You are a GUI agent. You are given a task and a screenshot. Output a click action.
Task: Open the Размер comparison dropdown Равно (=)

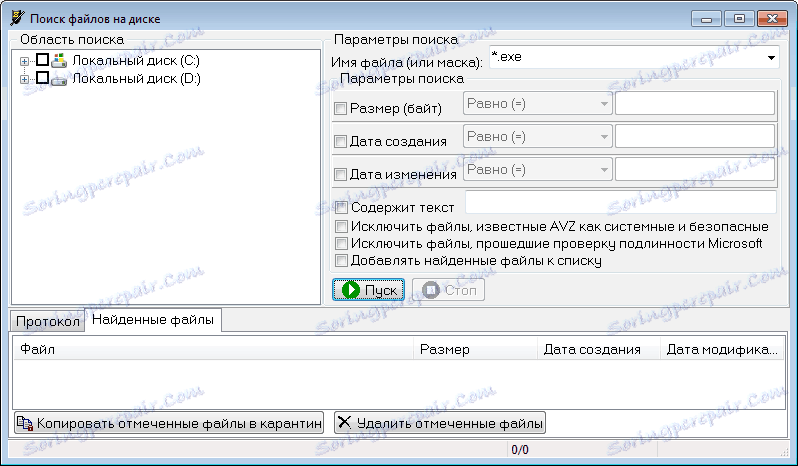pyautogui.click(x=537, y=104)
